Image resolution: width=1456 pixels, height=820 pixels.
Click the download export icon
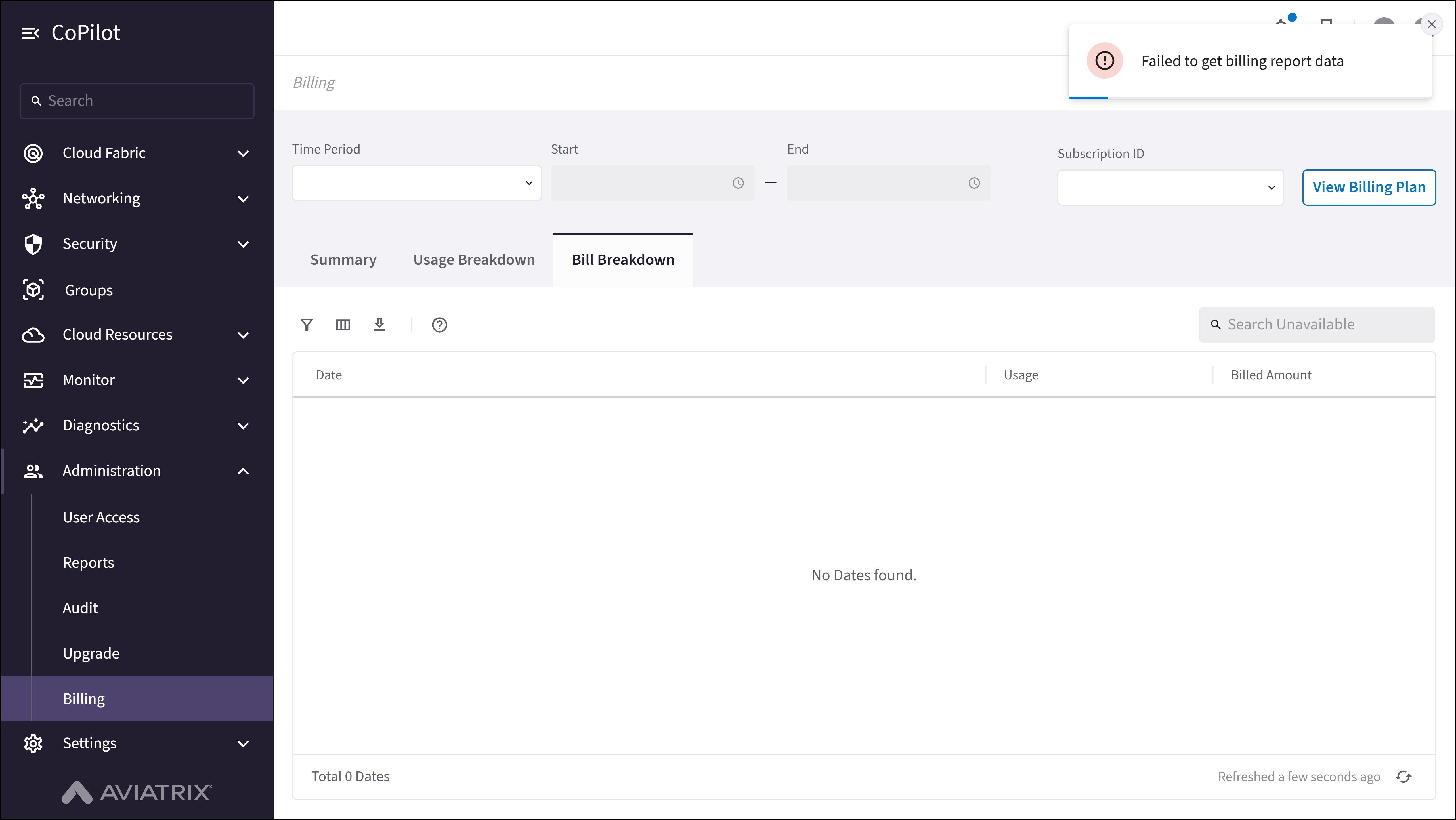click(x=379, y=324)
